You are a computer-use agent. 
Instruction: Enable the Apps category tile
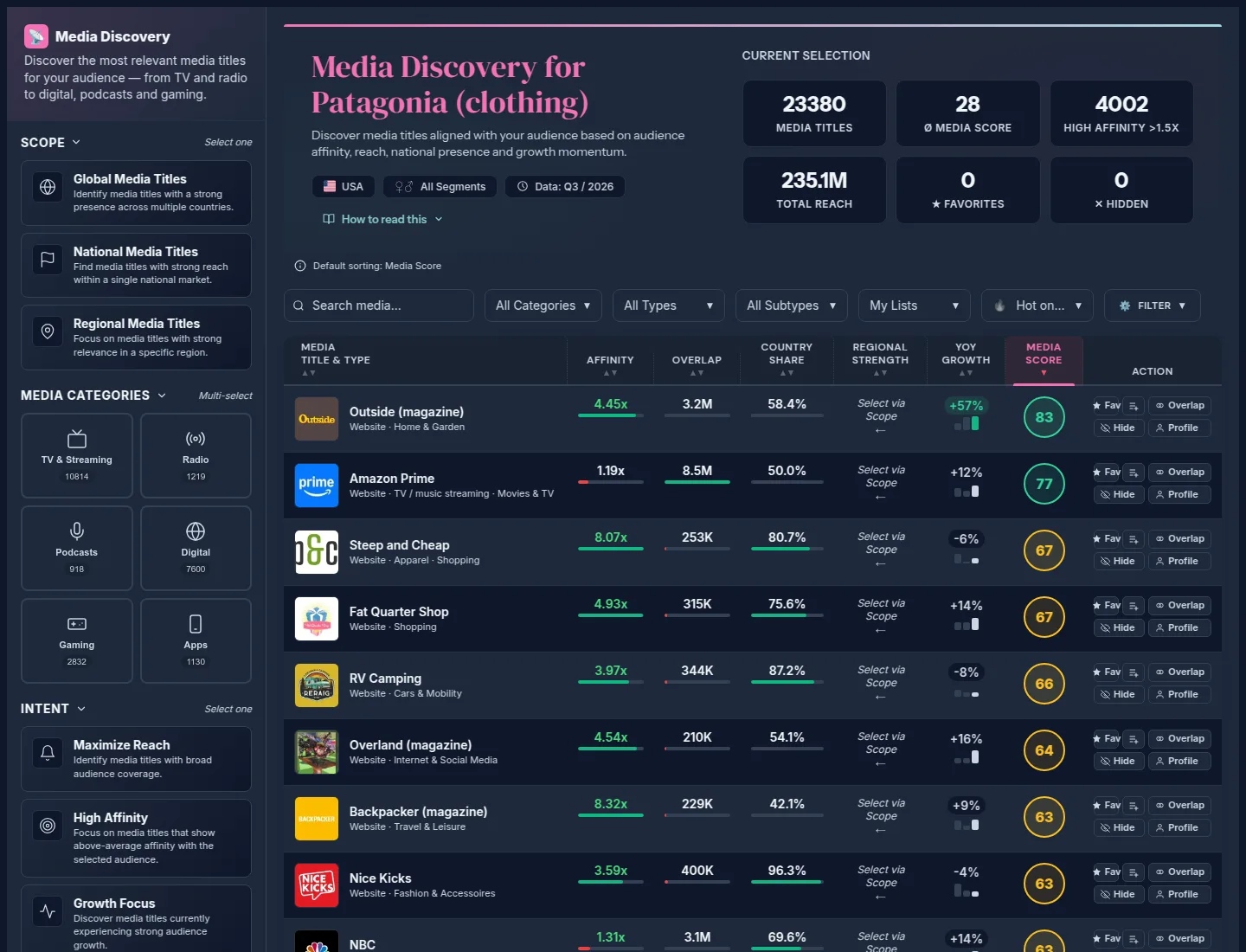196,640
